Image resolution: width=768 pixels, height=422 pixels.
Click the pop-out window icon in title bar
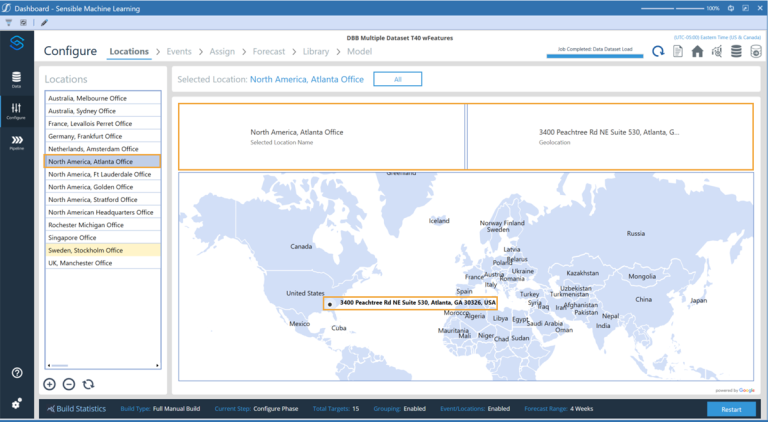745,8
